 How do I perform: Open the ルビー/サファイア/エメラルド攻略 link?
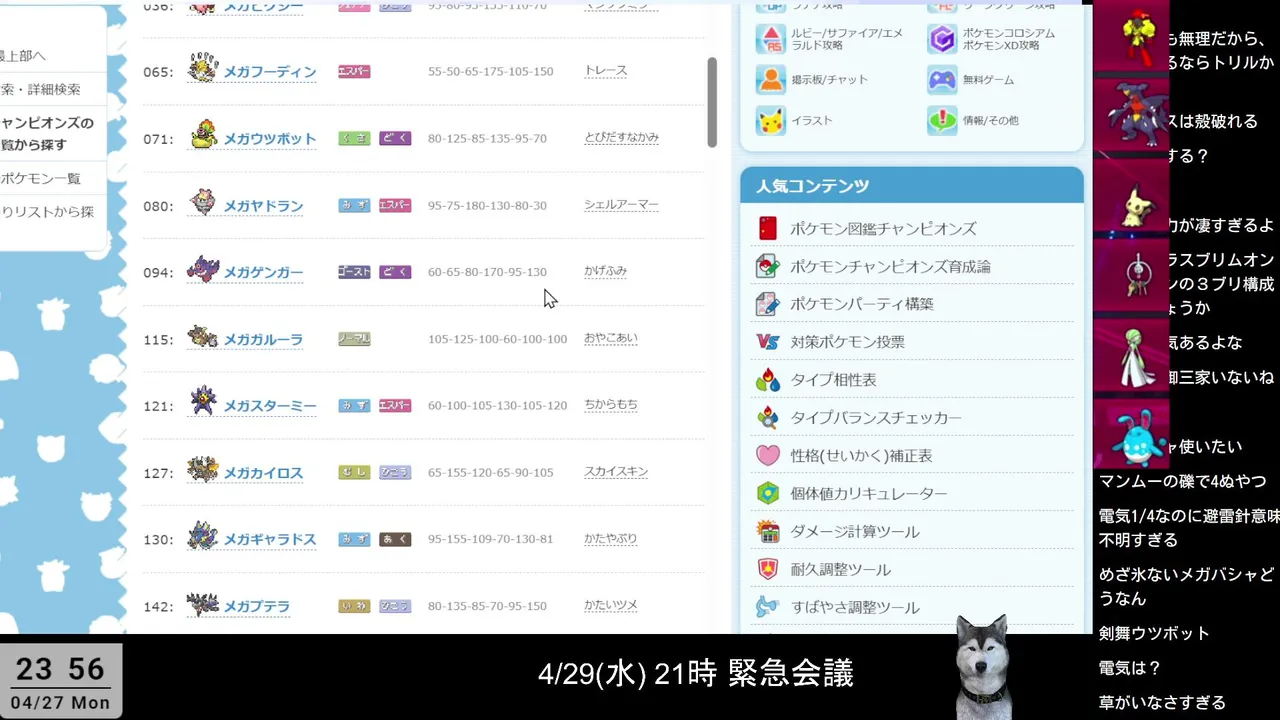coord(847,39)
